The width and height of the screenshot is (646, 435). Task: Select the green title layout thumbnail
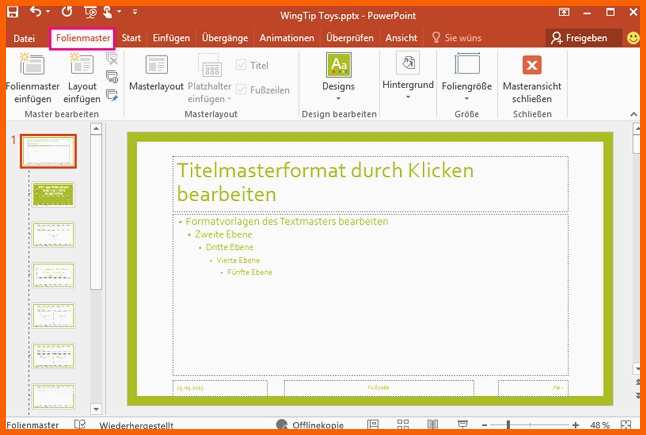[53, 194]
